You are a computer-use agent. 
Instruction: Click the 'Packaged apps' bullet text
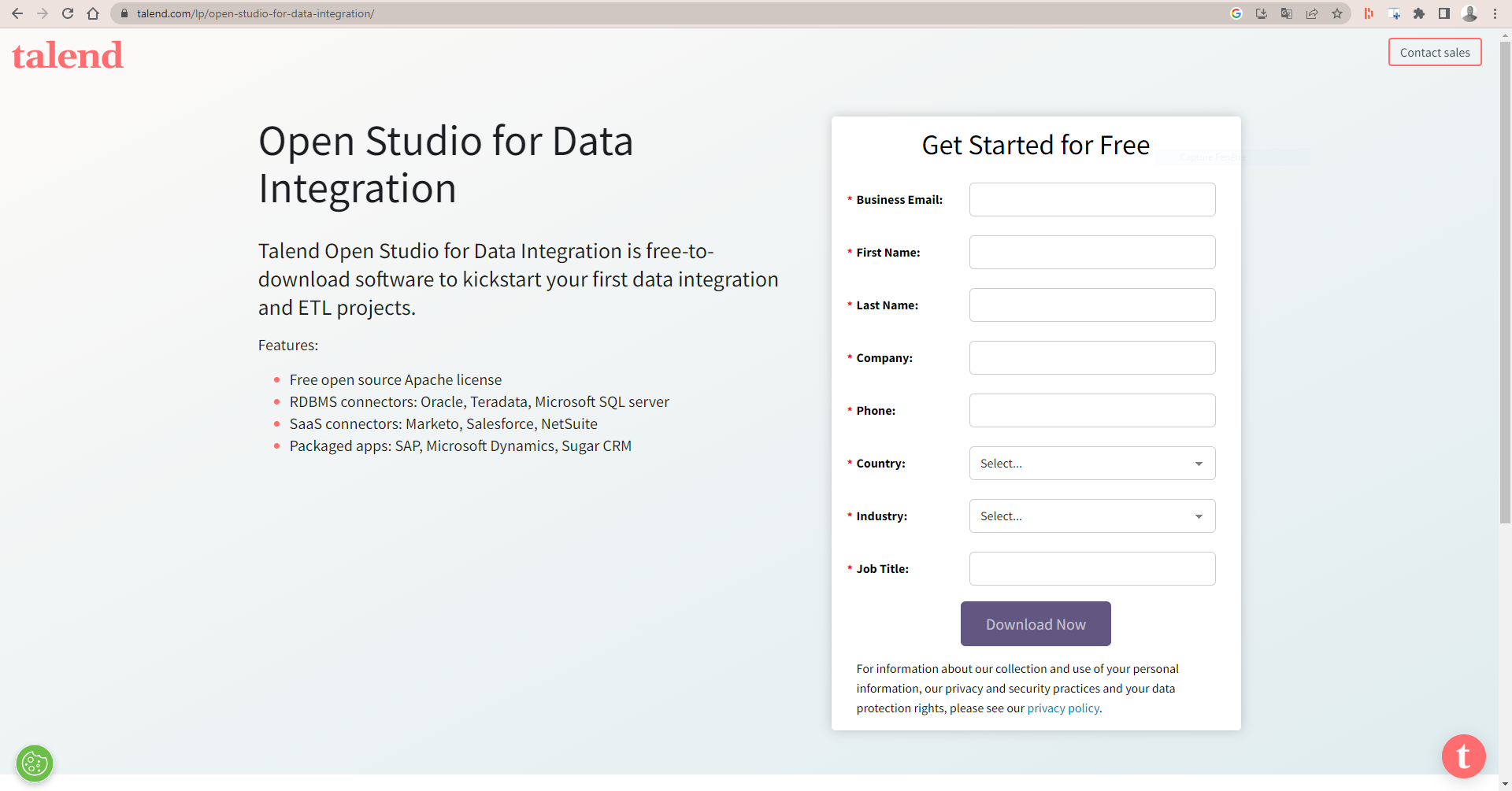tap(460, 446)
